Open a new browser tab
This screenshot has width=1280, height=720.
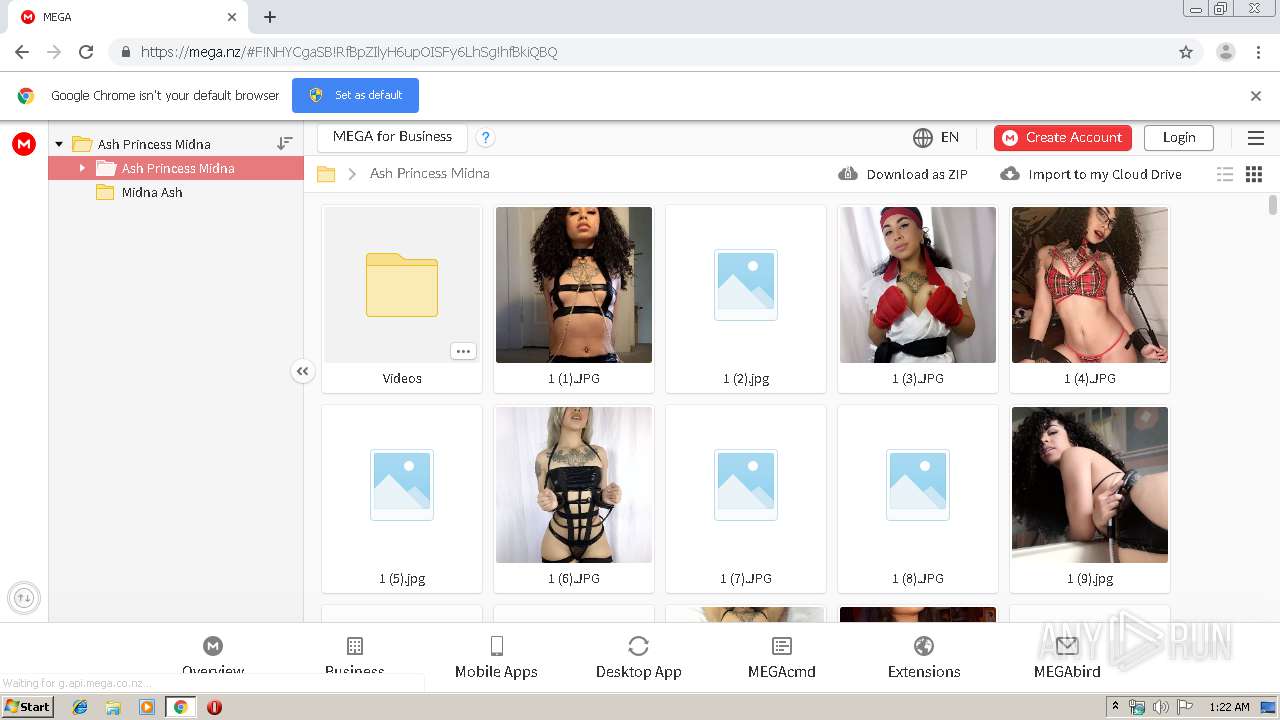pos(270,17)
